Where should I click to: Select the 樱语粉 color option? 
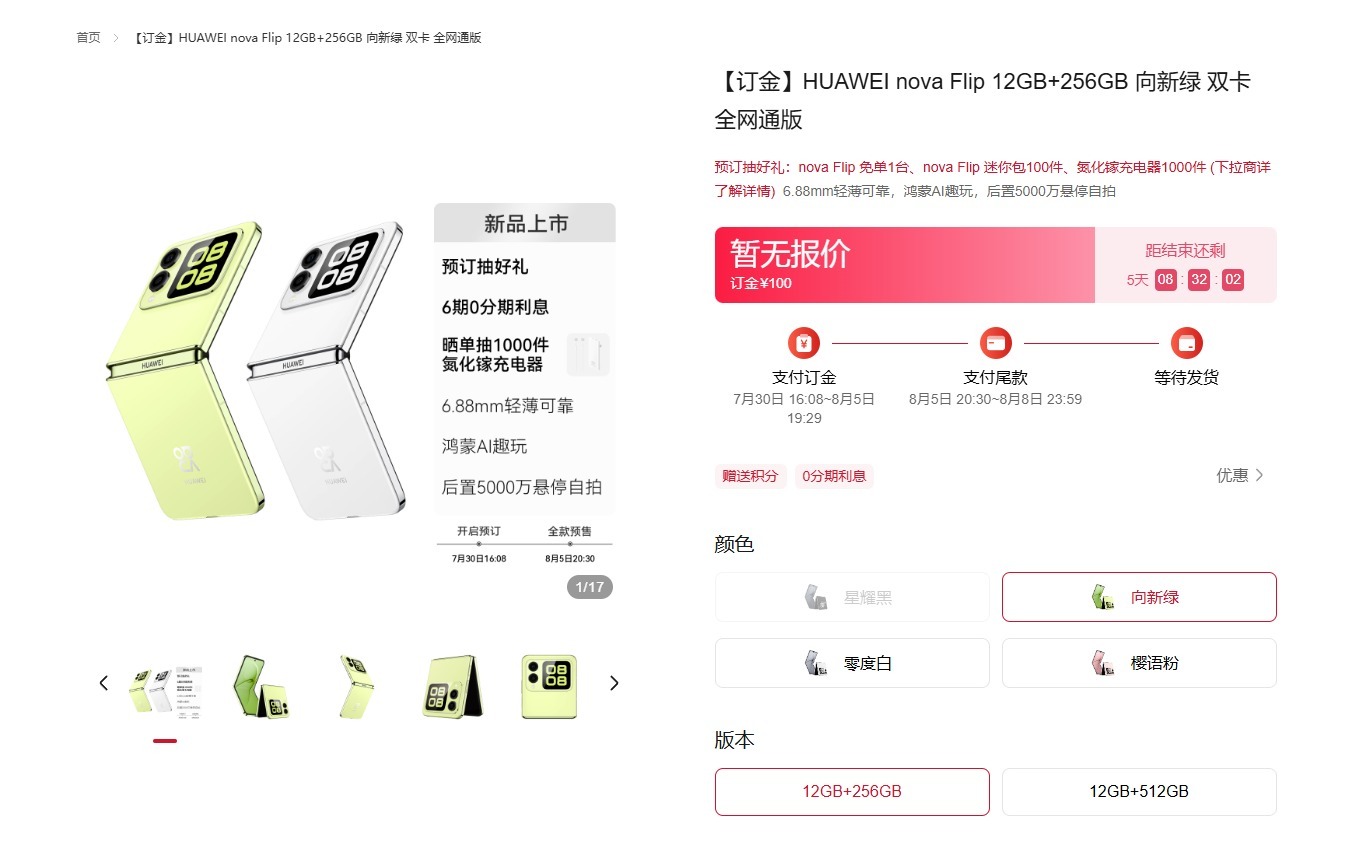coord(1139,663)
